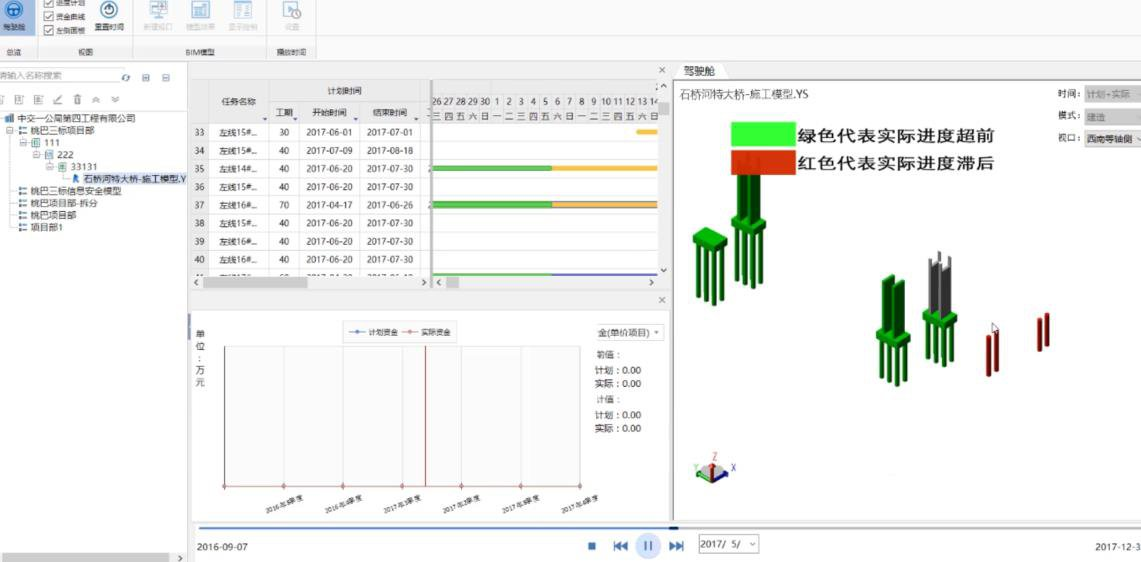This screenshot has width=1141, height=562.
Task: Stop the simulation playback
Action: click(x=592, y=545)
